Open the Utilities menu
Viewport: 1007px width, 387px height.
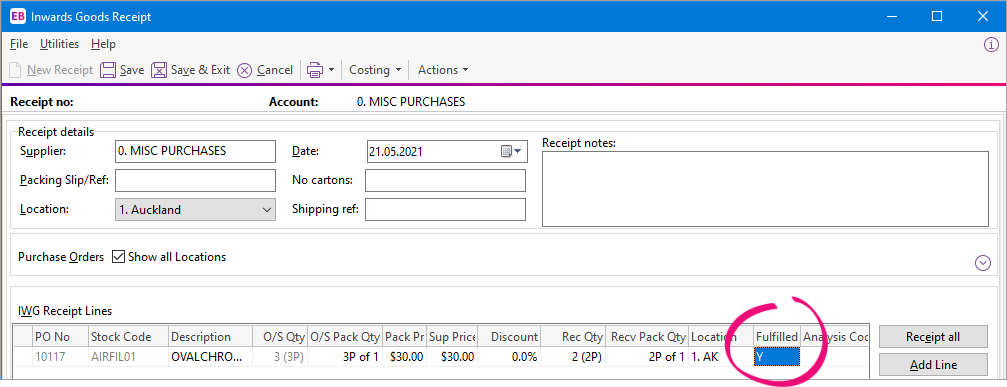(x=60, y=44)
